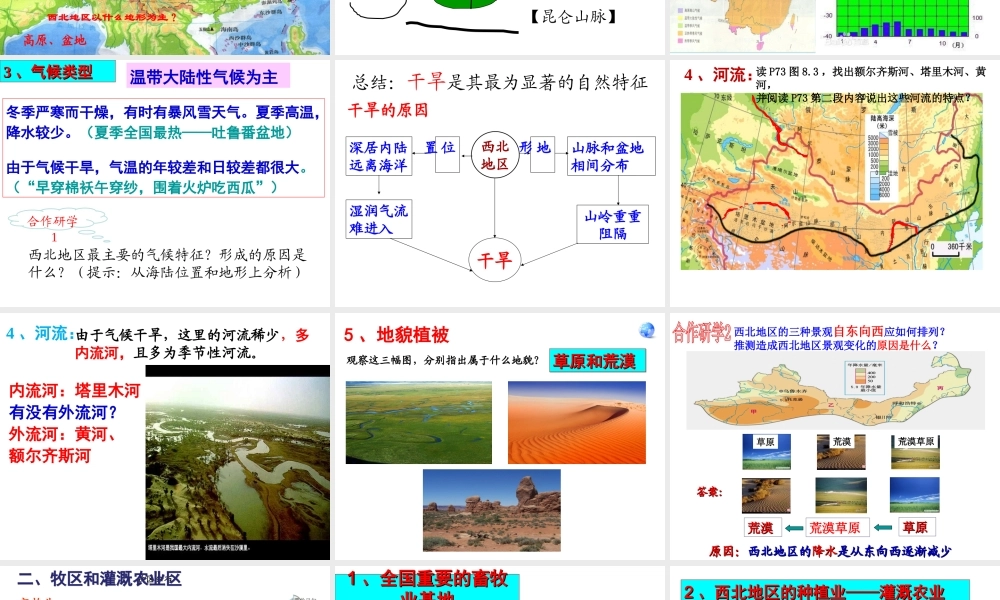This screenshot has width=1000, height=600.
Task: Click the red 4、河流 heading beside 读P73图8.3
Action: (717, 75)
